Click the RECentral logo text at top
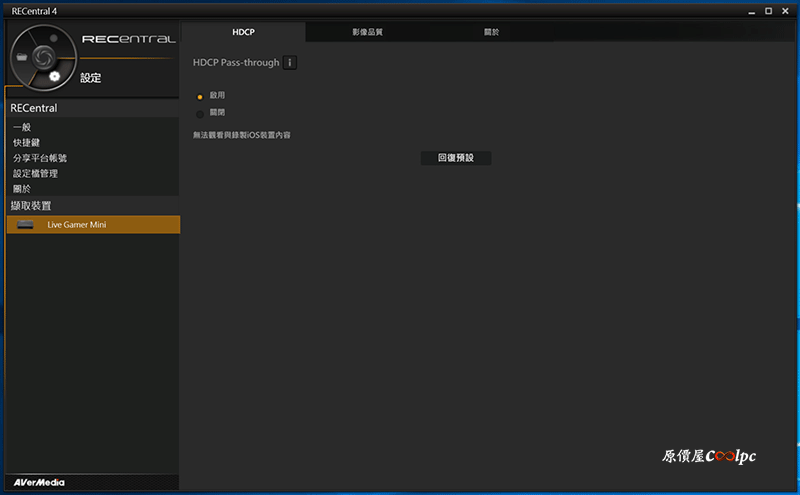800x495 pixels. point(129,39)
